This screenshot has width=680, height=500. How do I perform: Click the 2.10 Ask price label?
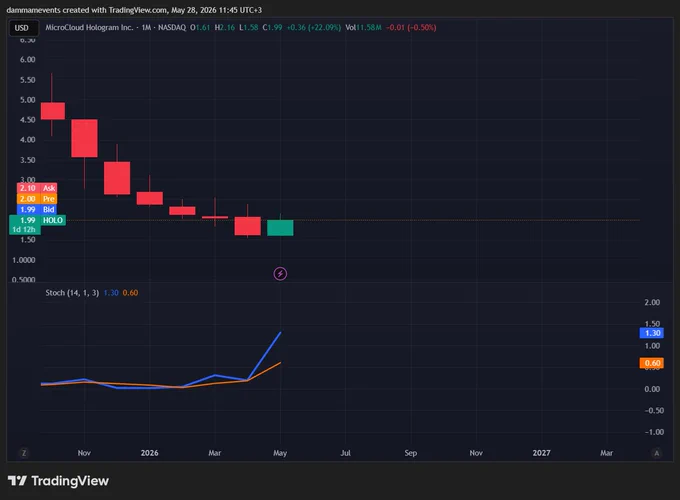[x=37, y=188]
